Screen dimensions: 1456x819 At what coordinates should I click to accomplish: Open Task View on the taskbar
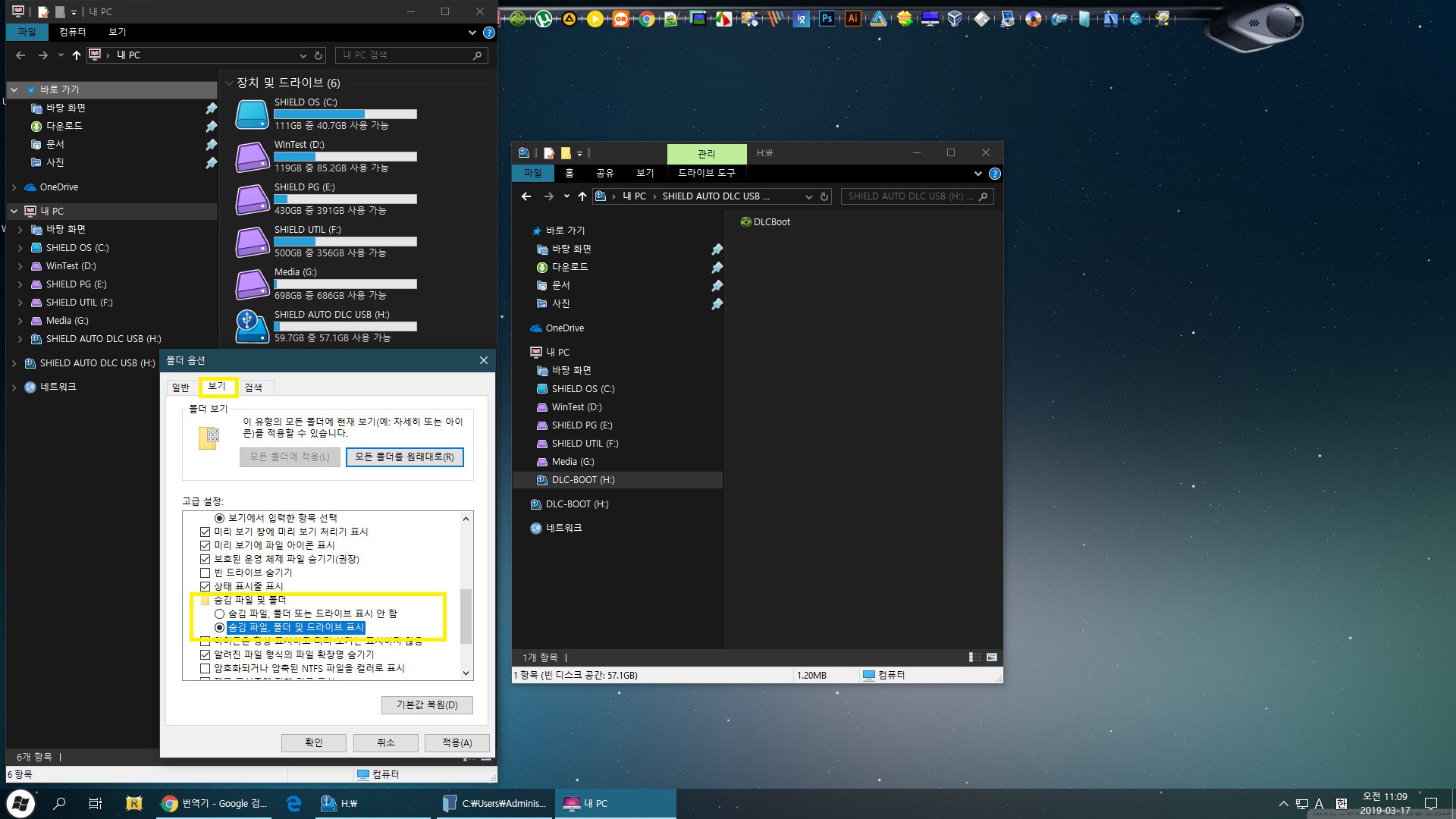pyautogui.click(x=96, y=803)
